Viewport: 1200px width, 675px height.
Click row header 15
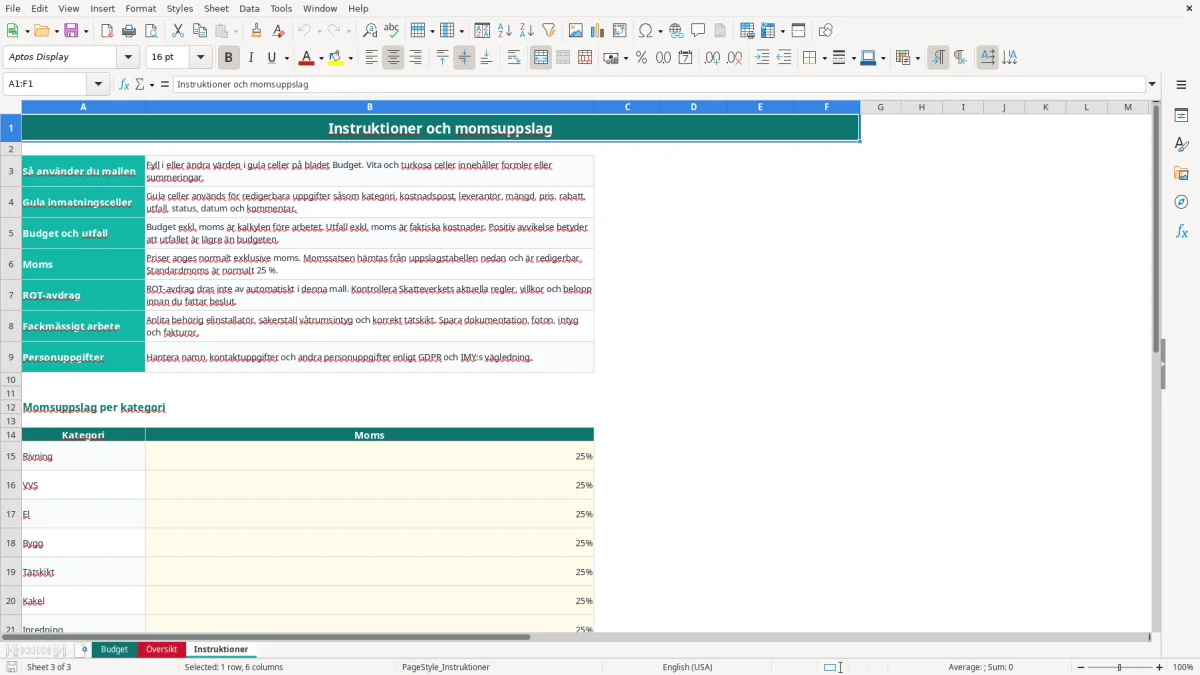(x=11, y=456)
